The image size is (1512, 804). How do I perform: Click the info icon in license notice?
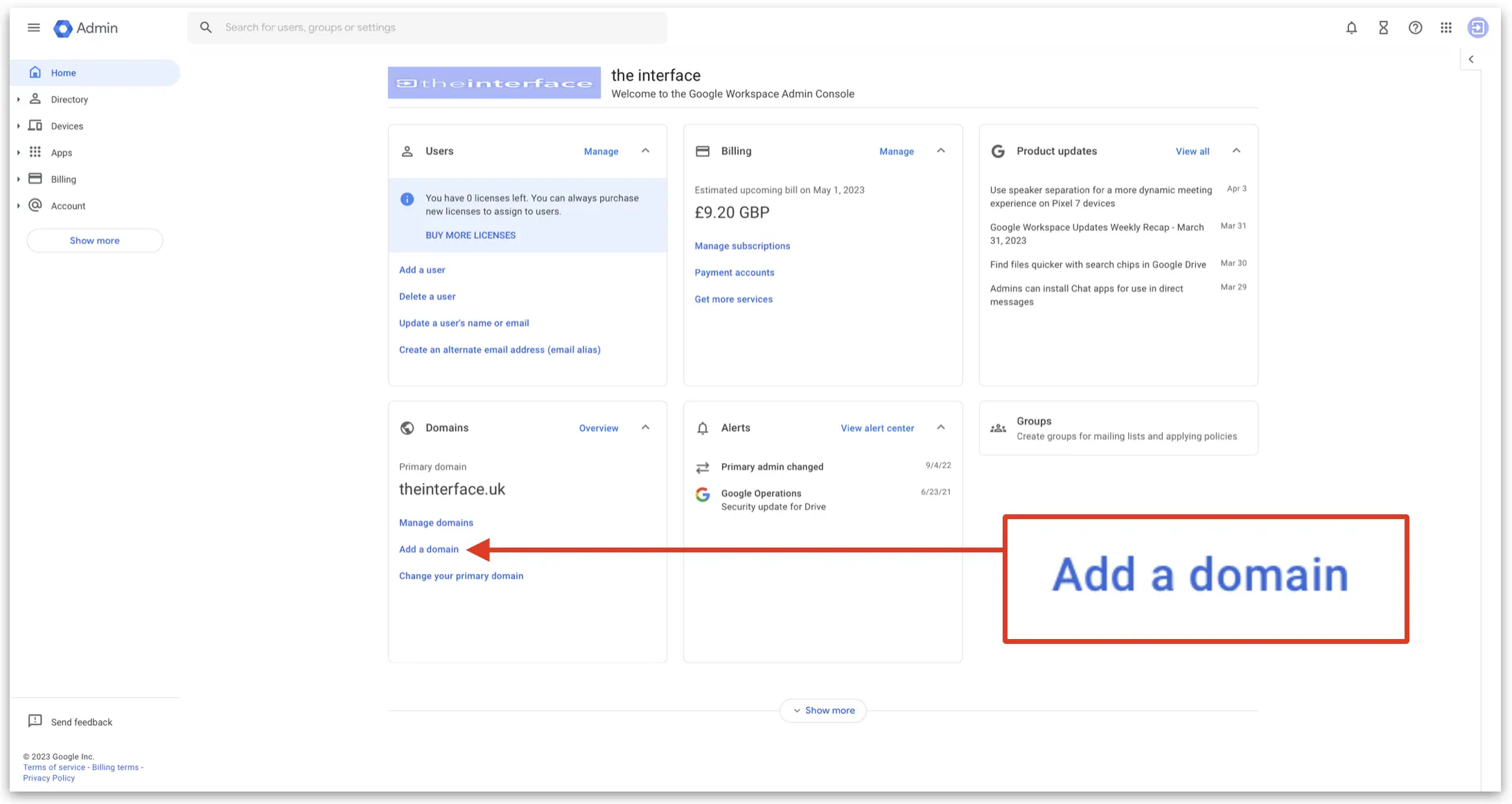click(x=407, y=199)
